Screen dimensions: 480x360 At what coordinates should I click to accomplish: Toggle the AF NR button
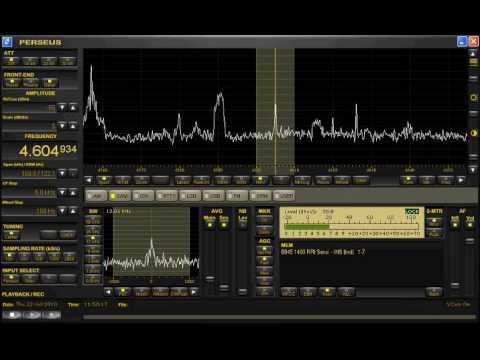[x=455, y=225]
